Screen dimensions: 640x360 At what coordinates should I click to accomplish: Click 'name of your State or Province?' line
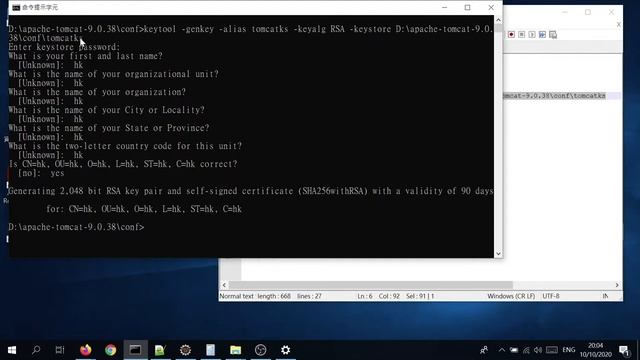109,128
